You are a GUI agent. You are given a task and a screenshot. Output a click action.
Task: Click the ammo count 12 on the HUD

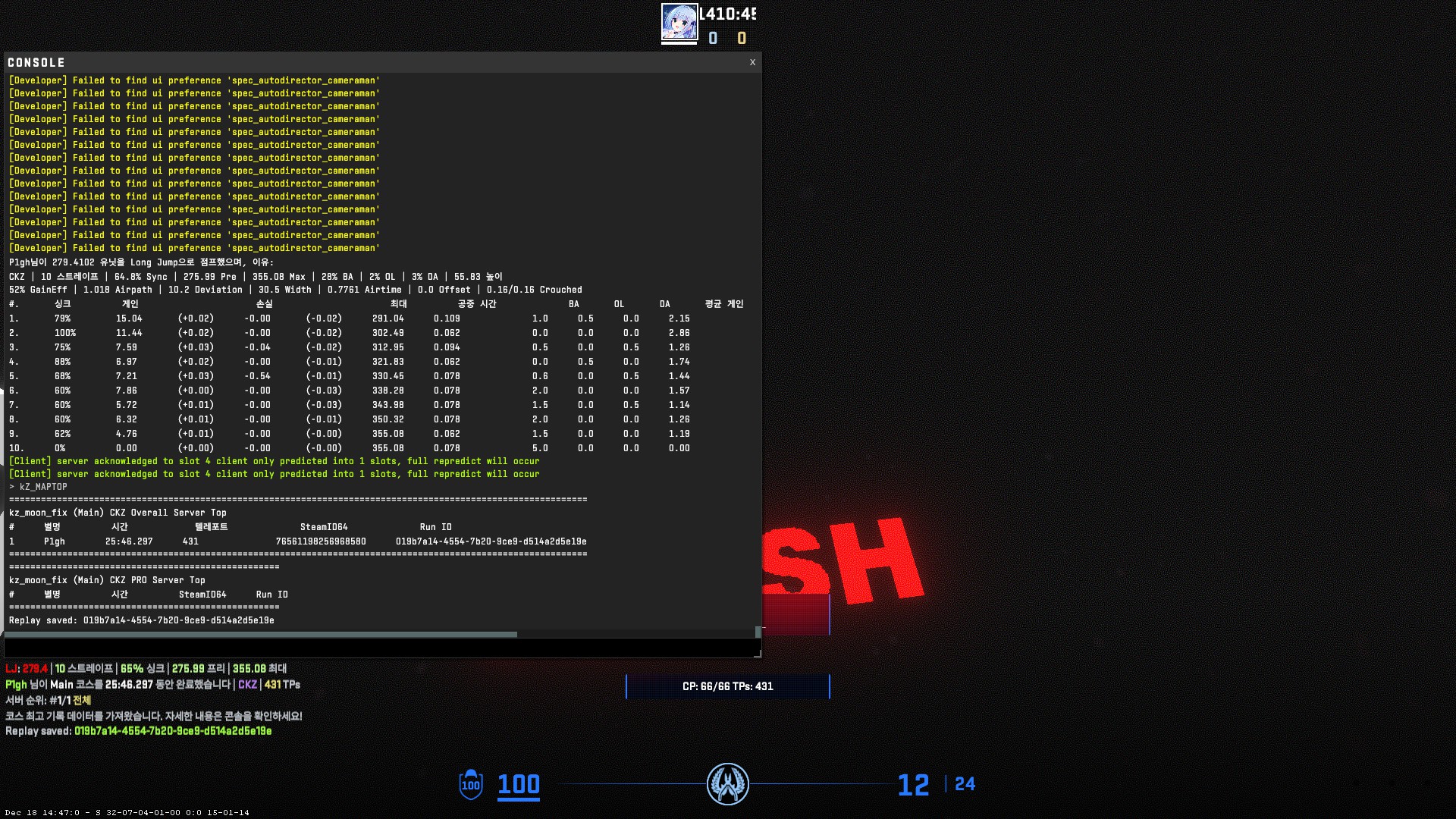(x=913, y=785)
